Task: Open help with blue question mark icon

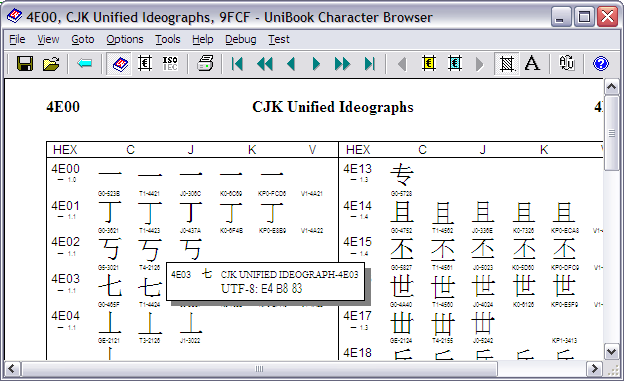Action: [601, 64]
